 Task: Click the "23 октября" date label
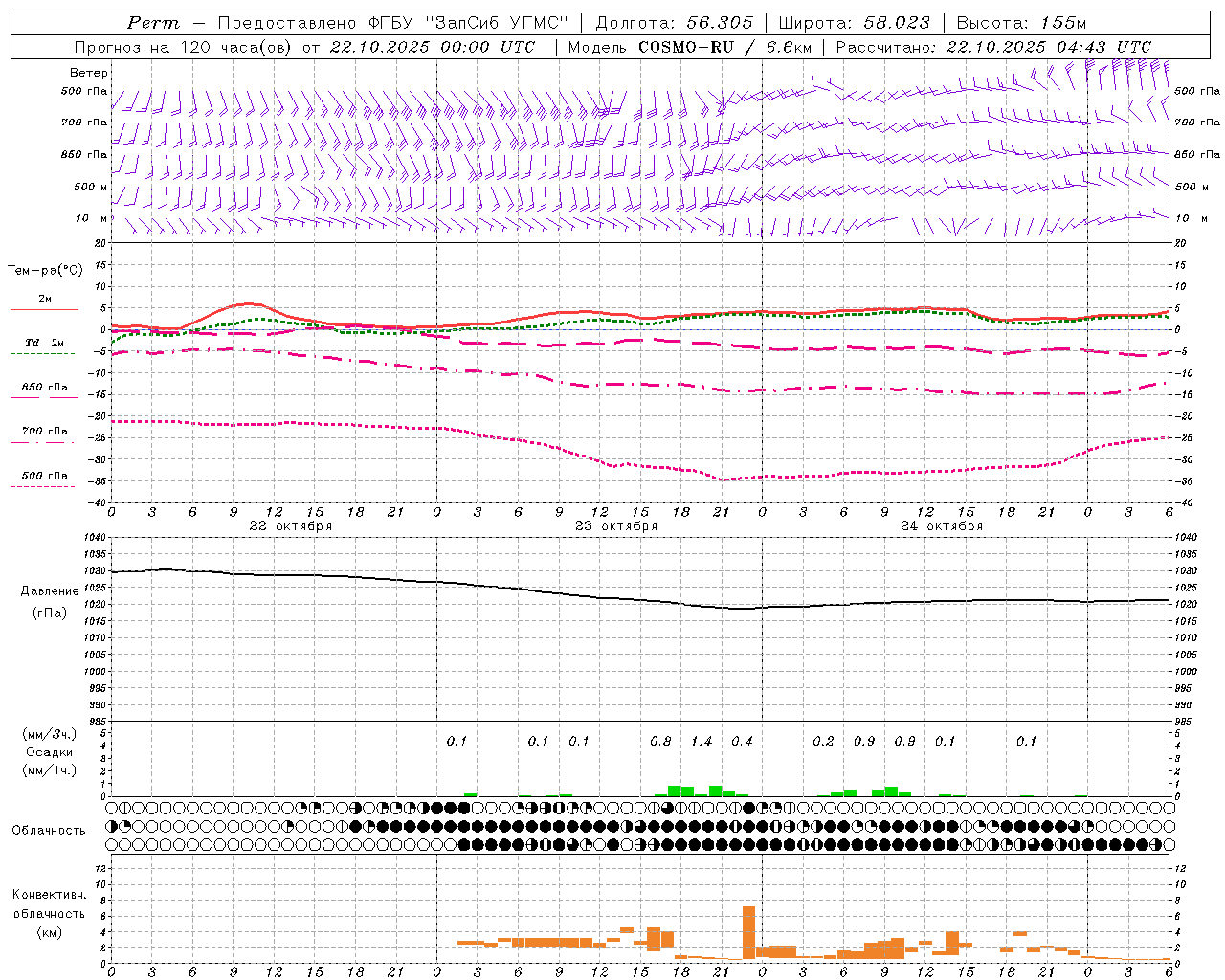[x=615, y=526]
